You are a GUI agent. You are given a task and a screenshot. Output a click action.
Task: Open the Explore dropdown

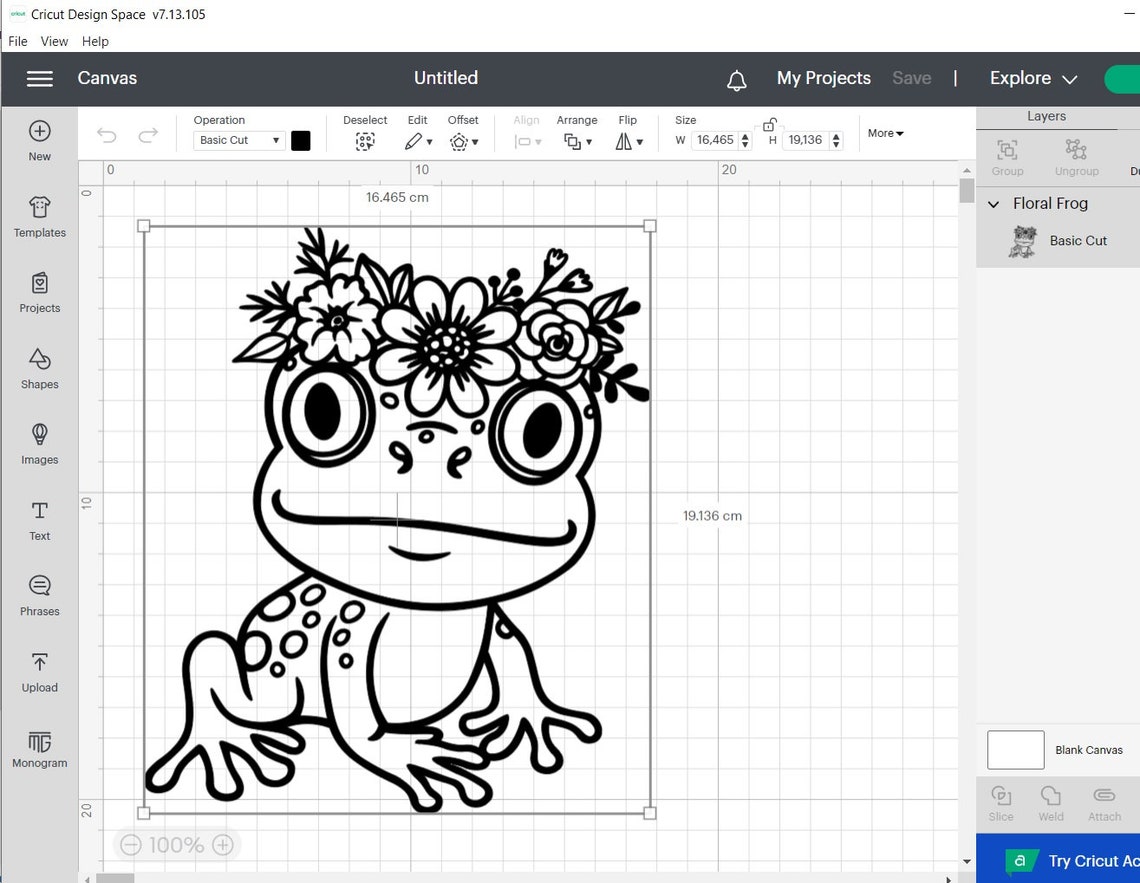(x=1032, y=78)
